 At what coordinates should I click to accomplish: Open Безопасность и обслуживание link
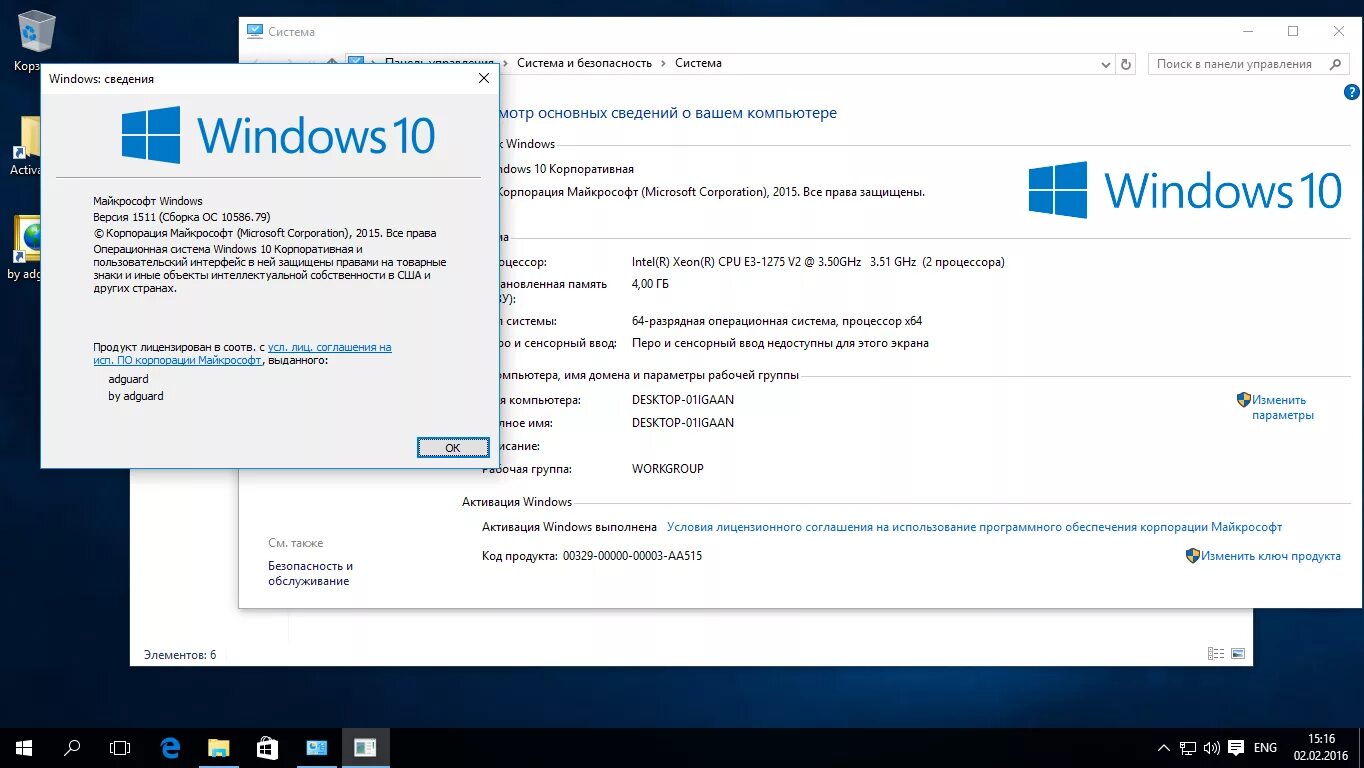click(x=310, y=573)
